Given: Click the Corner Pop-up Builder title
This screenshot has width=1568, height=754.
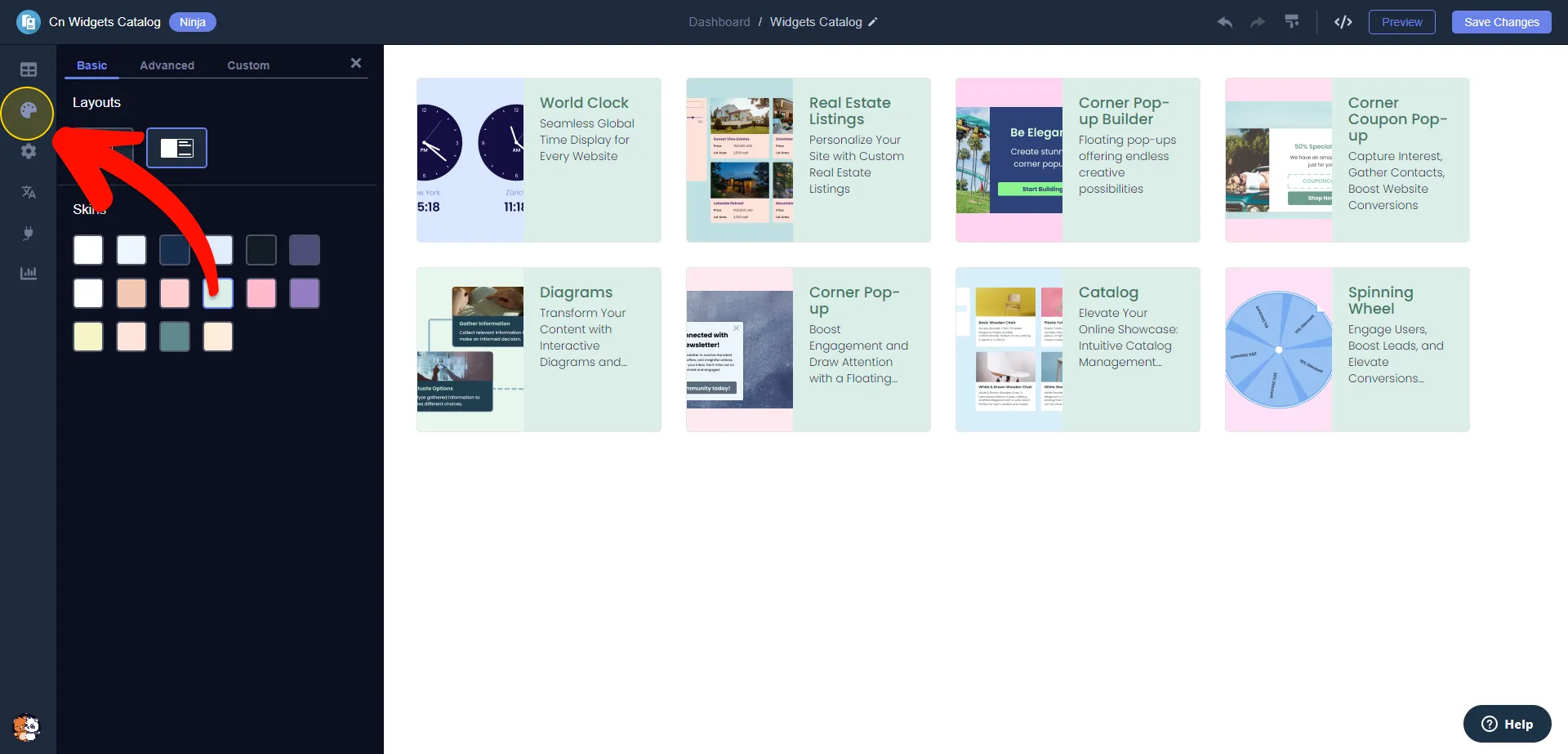Looking at the screenshot, I should (x=1124, y=111).
